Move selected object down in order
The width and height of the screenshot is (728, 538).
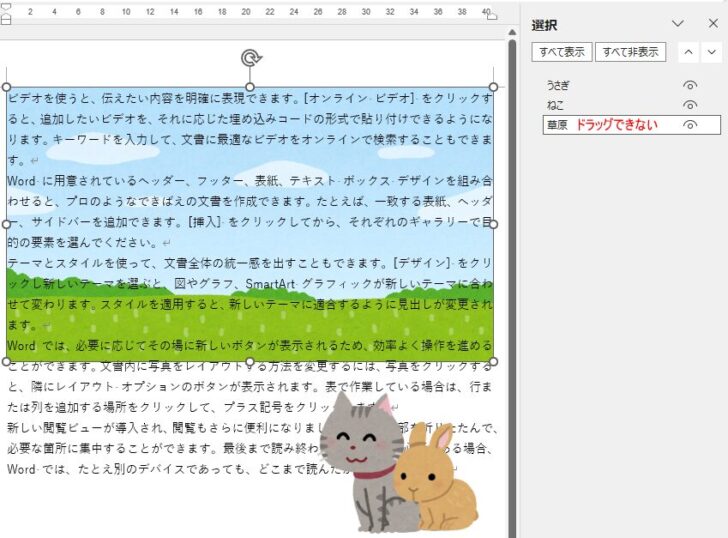coord(712,52)
